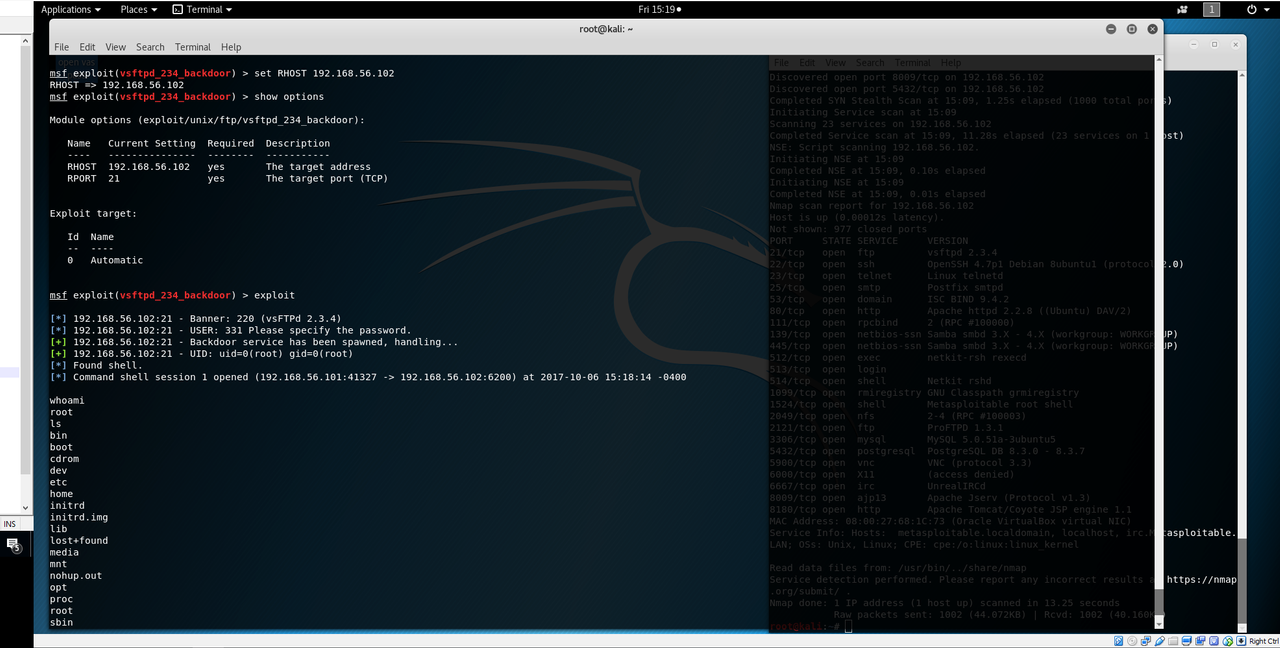Open the Help menu of the front terminal
The height and width of the screenshot is (648, 1280).
pyautogui.click(x=231, y=47)
